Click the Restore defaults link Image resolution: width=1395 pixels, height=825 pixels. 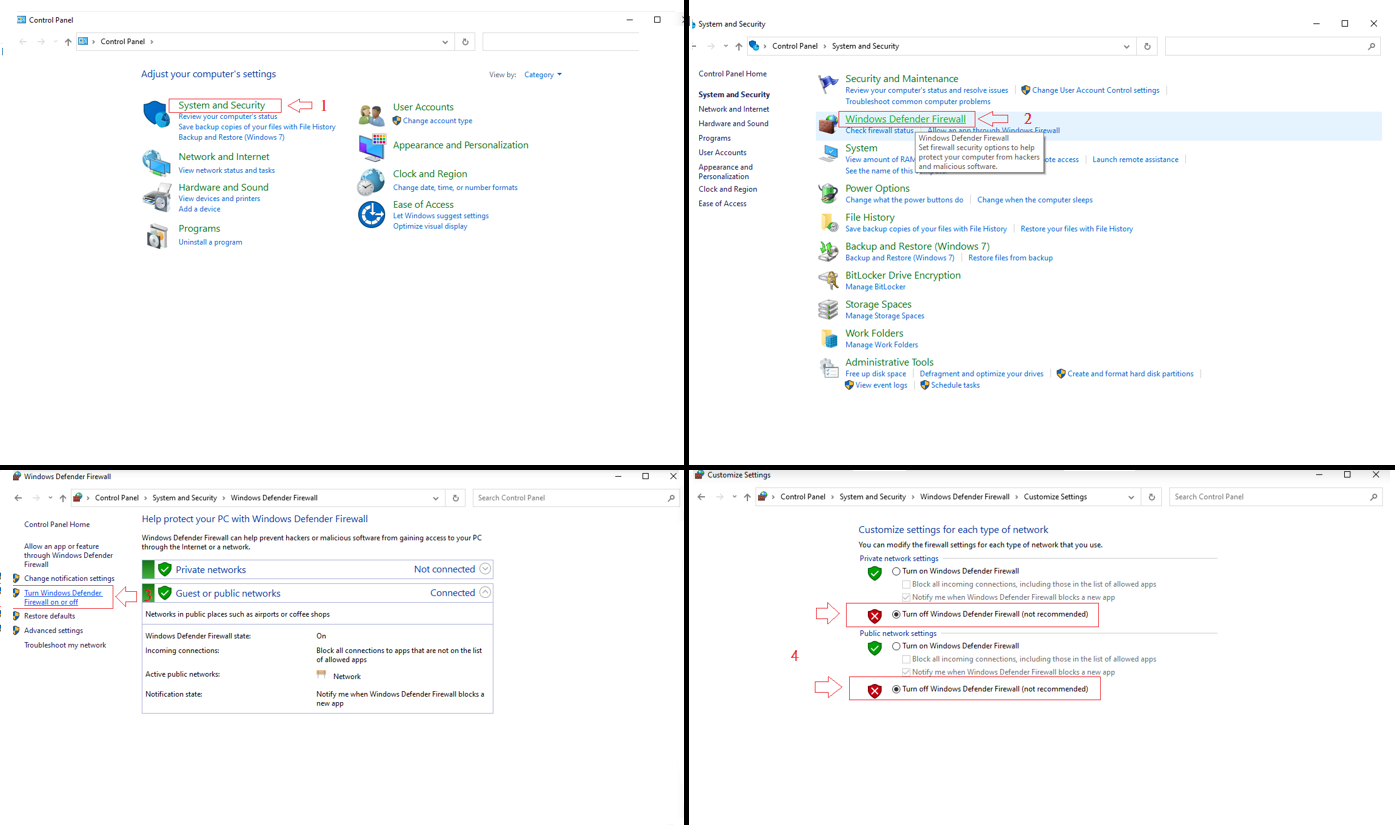tap(49, 616)
